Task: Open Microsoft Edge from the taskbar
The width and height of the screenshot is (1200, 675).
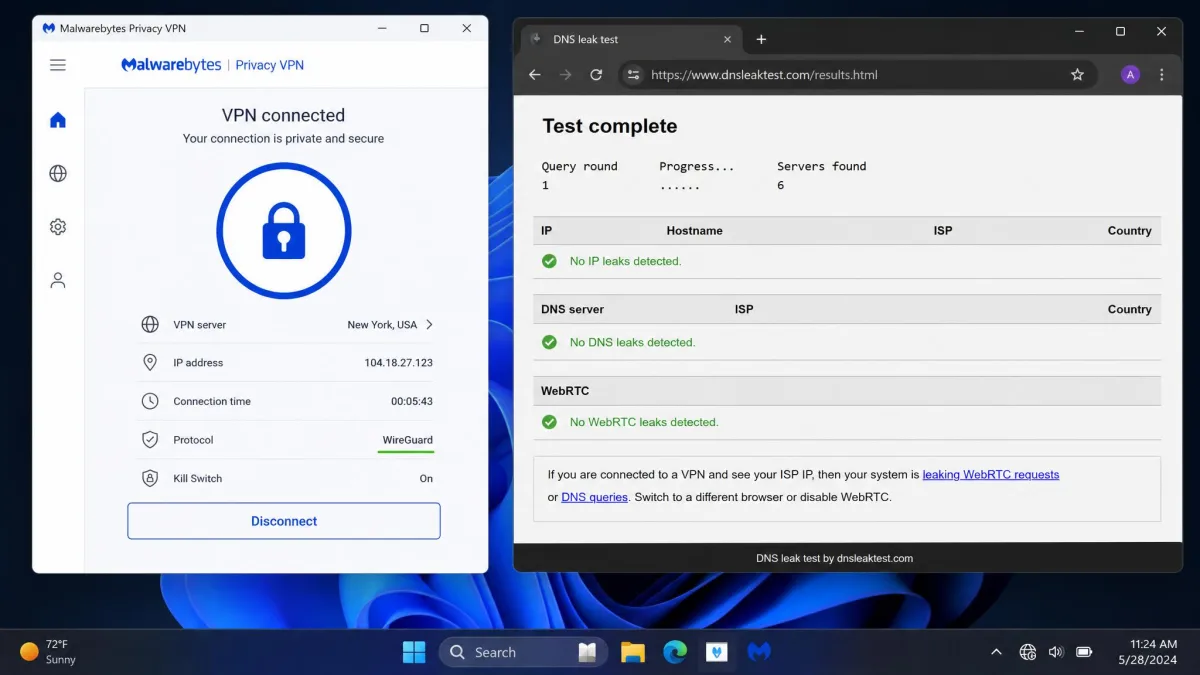Action: pyautogui.click(x=675, y=652)
